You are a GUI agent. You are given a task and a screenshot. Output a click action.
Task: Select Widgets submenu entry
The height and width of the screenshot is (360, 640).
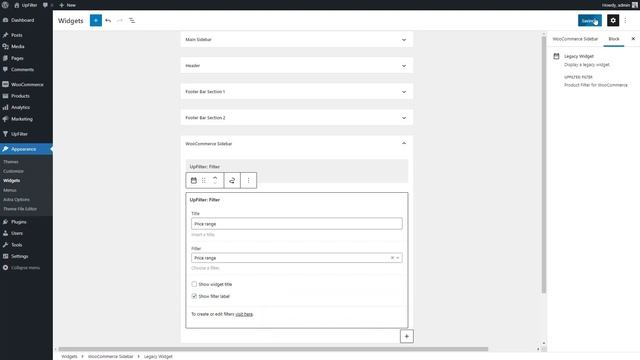click(11, 180)
